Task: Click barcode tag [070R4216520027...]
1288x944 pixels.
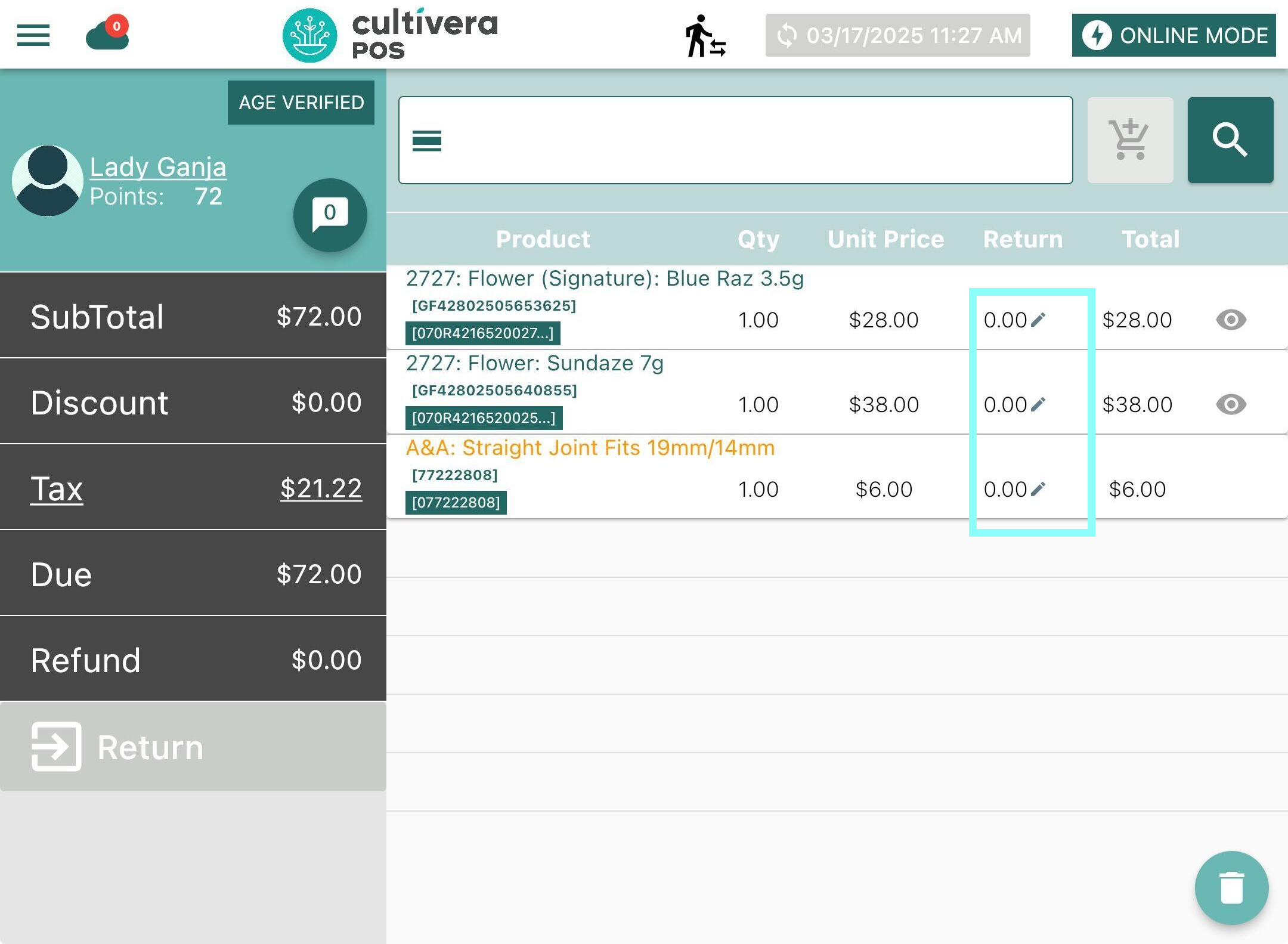Action: pos(482,333)
